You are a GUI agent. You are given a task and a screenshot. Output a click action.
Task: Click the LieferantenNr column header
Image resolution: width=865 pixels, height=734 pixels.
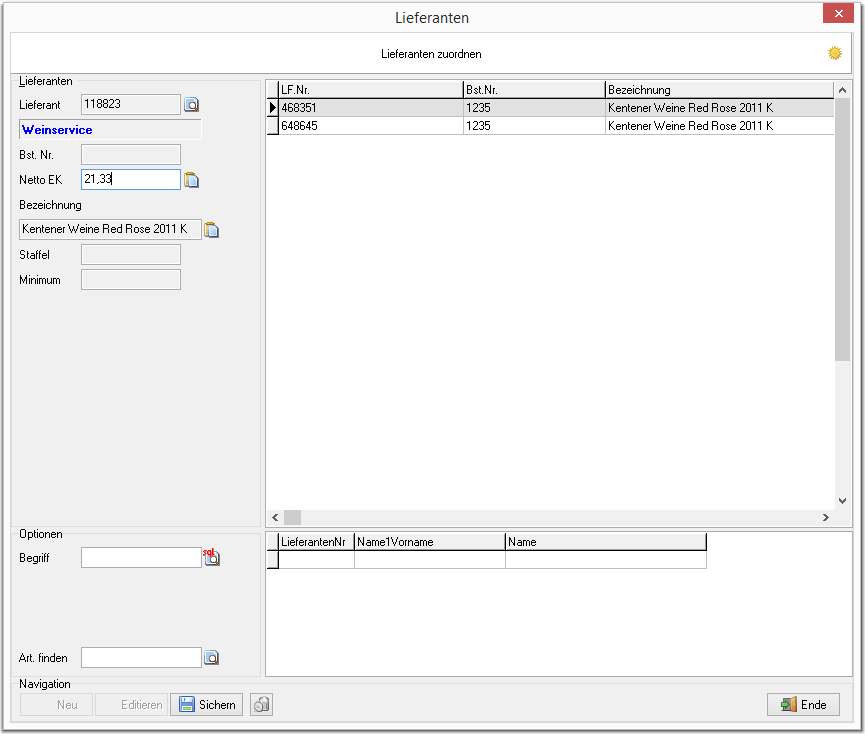coord(316,542)
